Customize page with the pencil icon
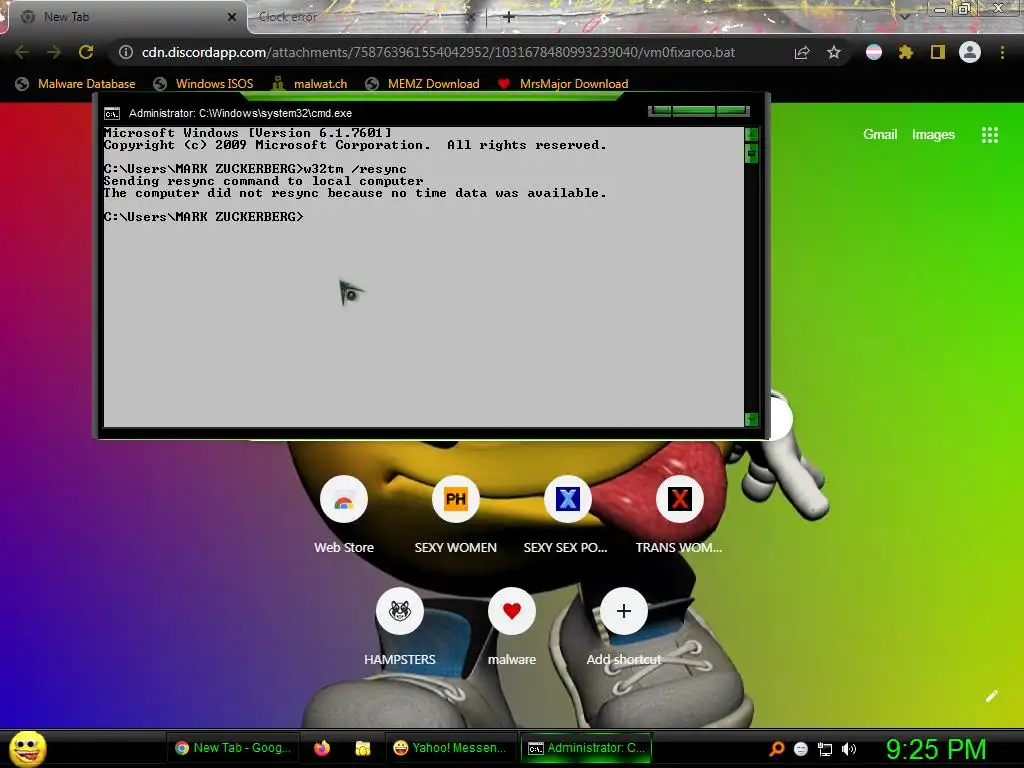This screenshot has height=768, width=1024. [992, 696]
